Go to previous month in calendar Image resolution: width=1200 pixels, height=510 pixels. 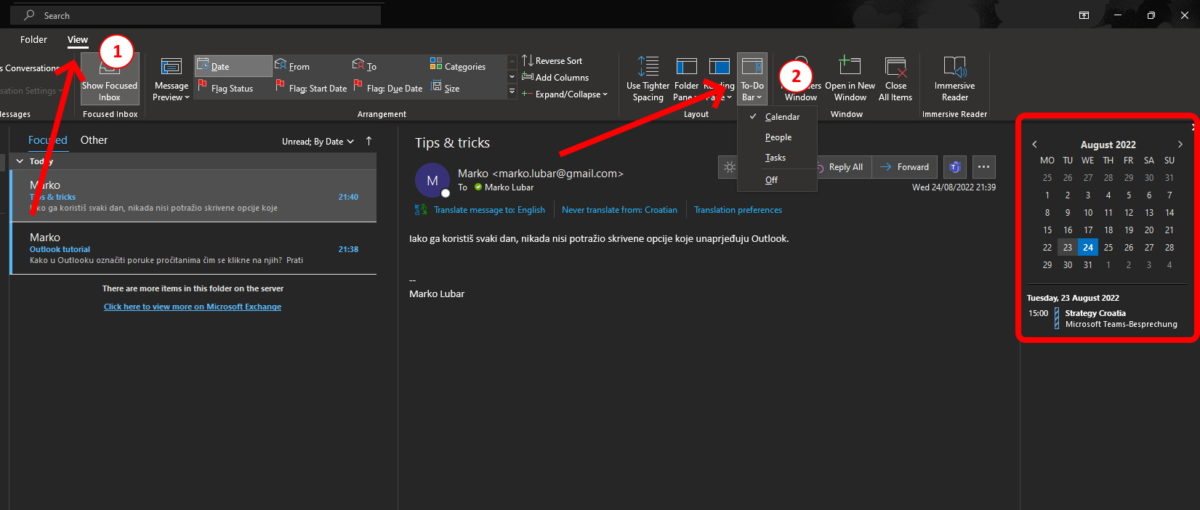click(x=1035, y=145)
